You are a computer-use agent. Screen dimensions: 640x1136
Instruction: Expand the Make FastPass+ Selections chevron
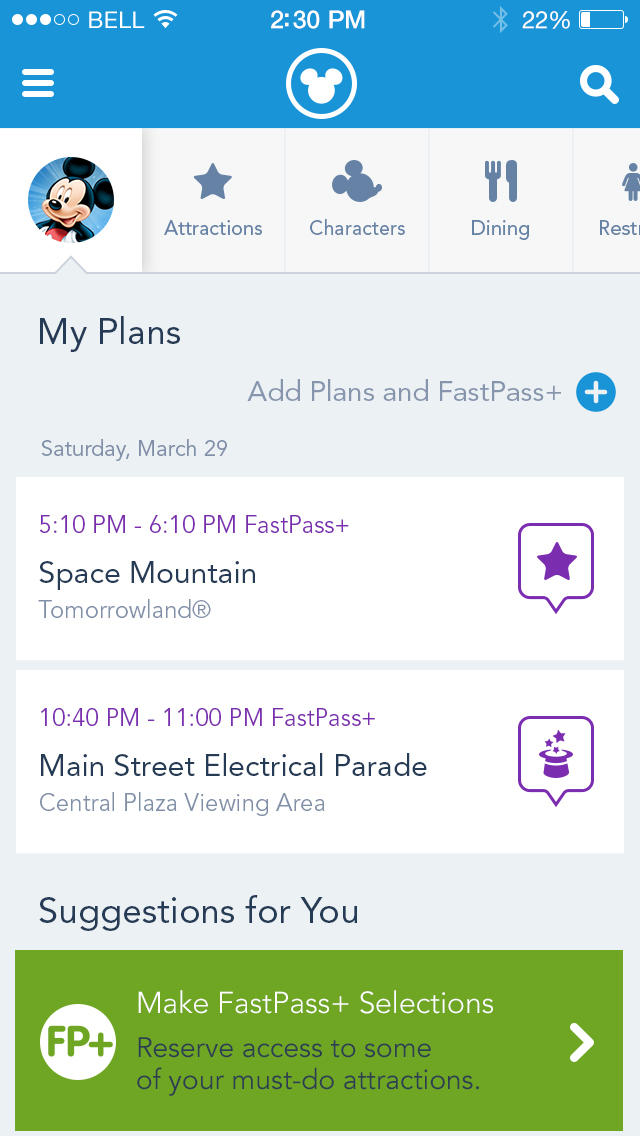coord(581,1043)
